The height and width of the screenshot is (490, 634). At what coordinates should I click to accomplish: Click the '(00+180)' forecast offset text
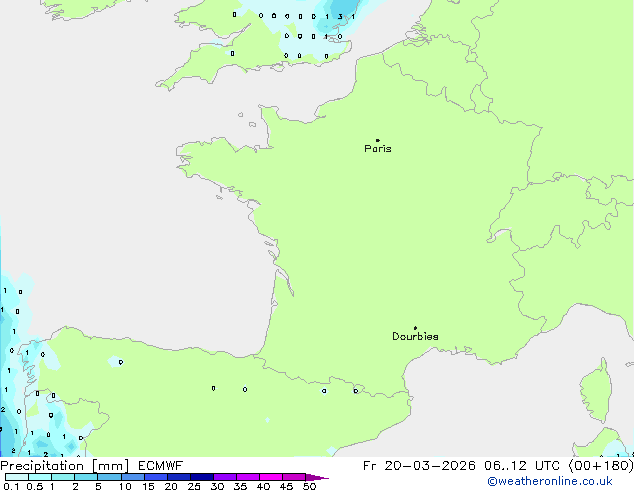[601, 466]
